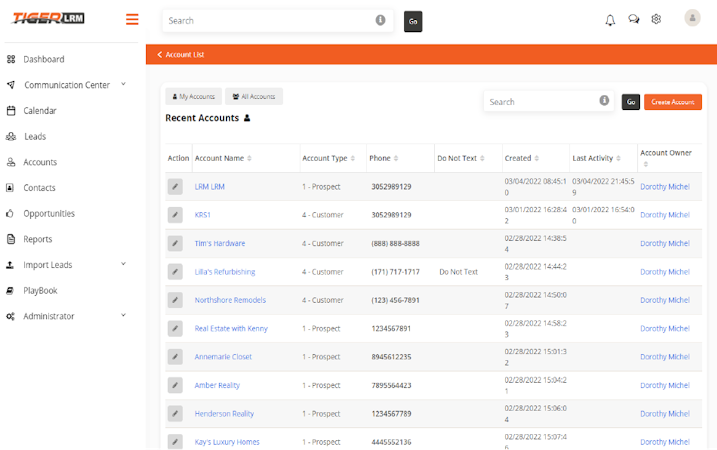Click pencil edit icon for Tim's Hardware
Viewport: 717px width, 450px height.
tap(175, 243)
